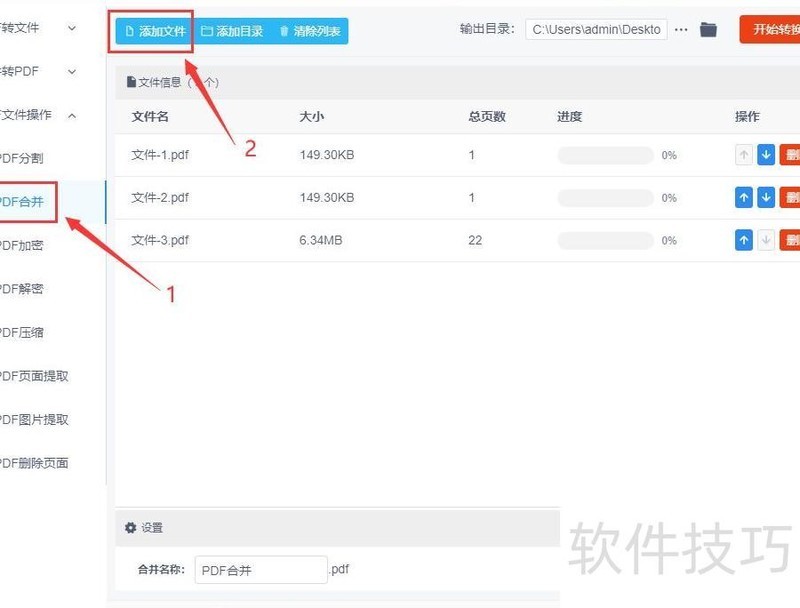The image size is (800, 608).
Task: Select the PDF分割 tool in the sidebar
Action: click(x=20, y=158)
